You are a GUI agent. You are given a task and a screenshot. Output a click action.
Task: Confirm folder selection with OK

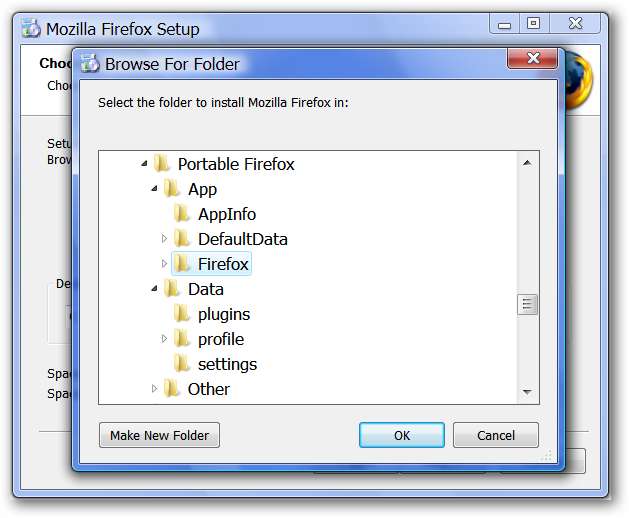tap(401, 435)
